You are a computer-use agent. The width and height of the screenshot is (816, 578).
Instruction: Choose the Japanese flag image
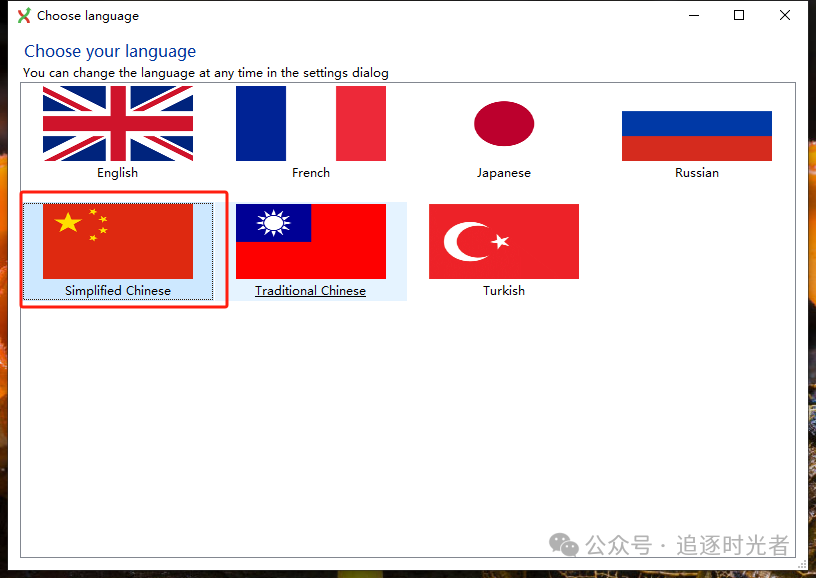[504, 124]
